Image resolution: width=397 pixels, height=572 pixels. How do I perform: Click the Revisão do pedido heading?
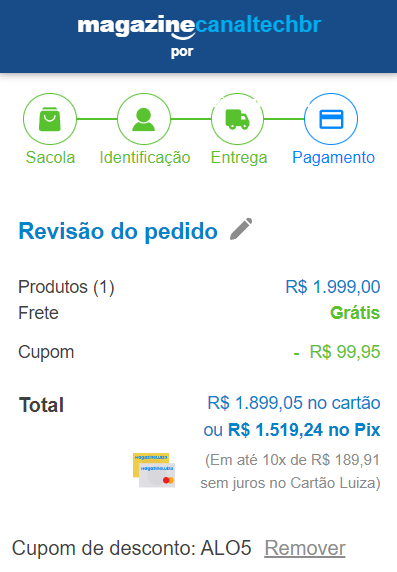(118, 231)
